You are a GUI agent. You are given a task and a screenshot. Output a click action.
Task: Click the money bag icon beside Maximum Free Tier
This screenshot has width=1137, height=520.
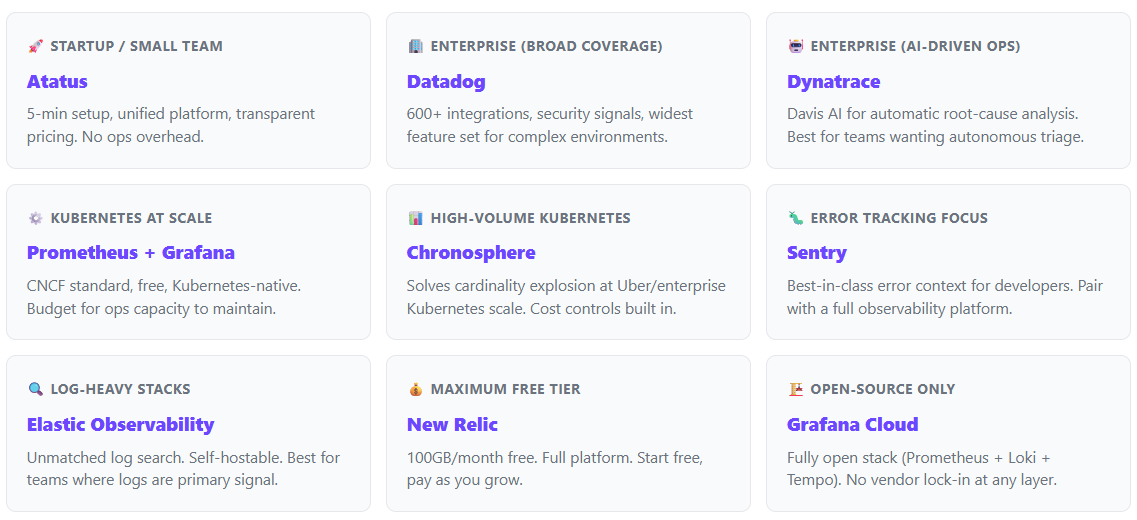click(415, 389)
